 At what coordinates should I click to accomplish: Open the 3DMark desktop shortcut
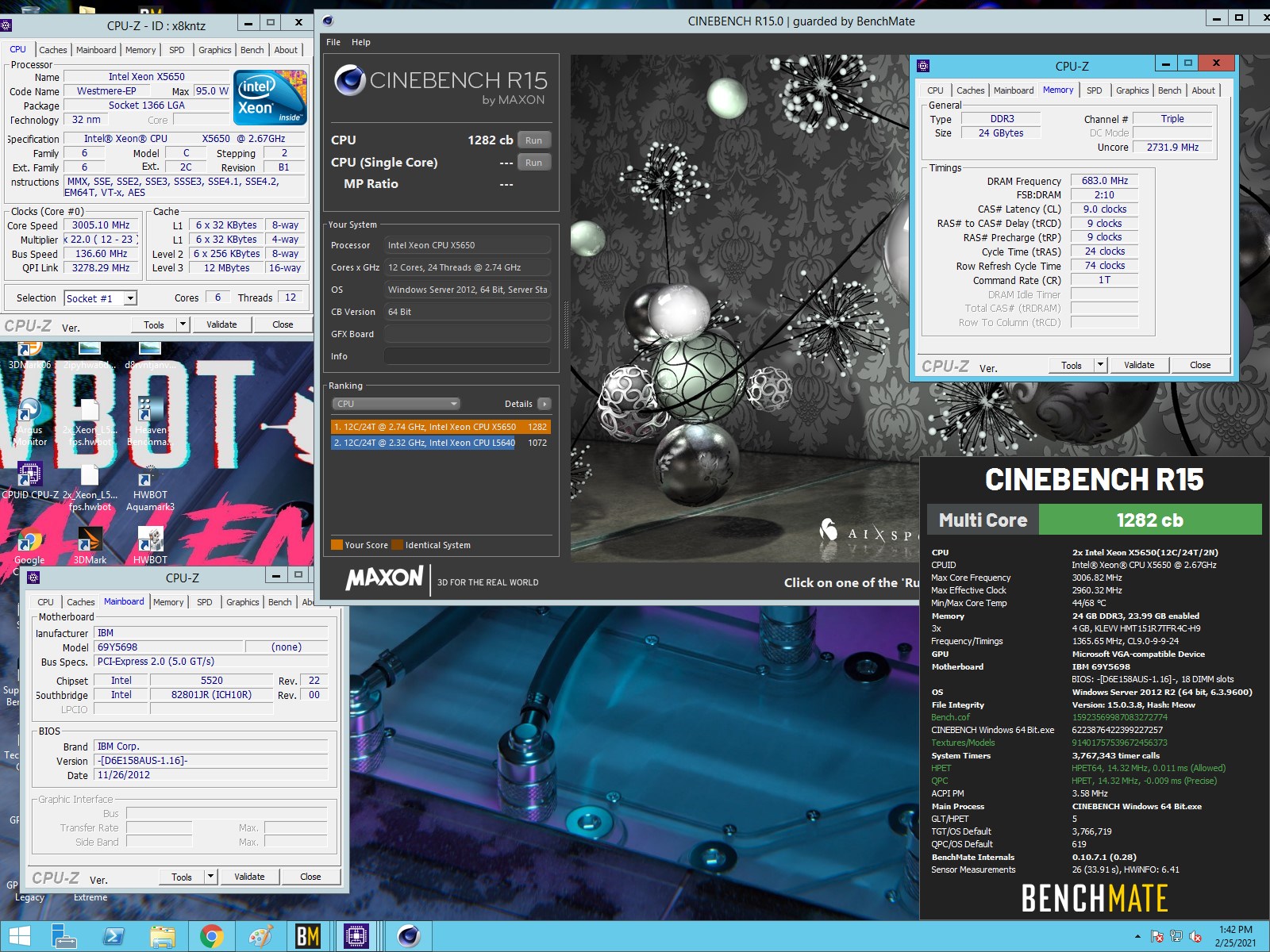pyautogui.click(x=90, y=546)
